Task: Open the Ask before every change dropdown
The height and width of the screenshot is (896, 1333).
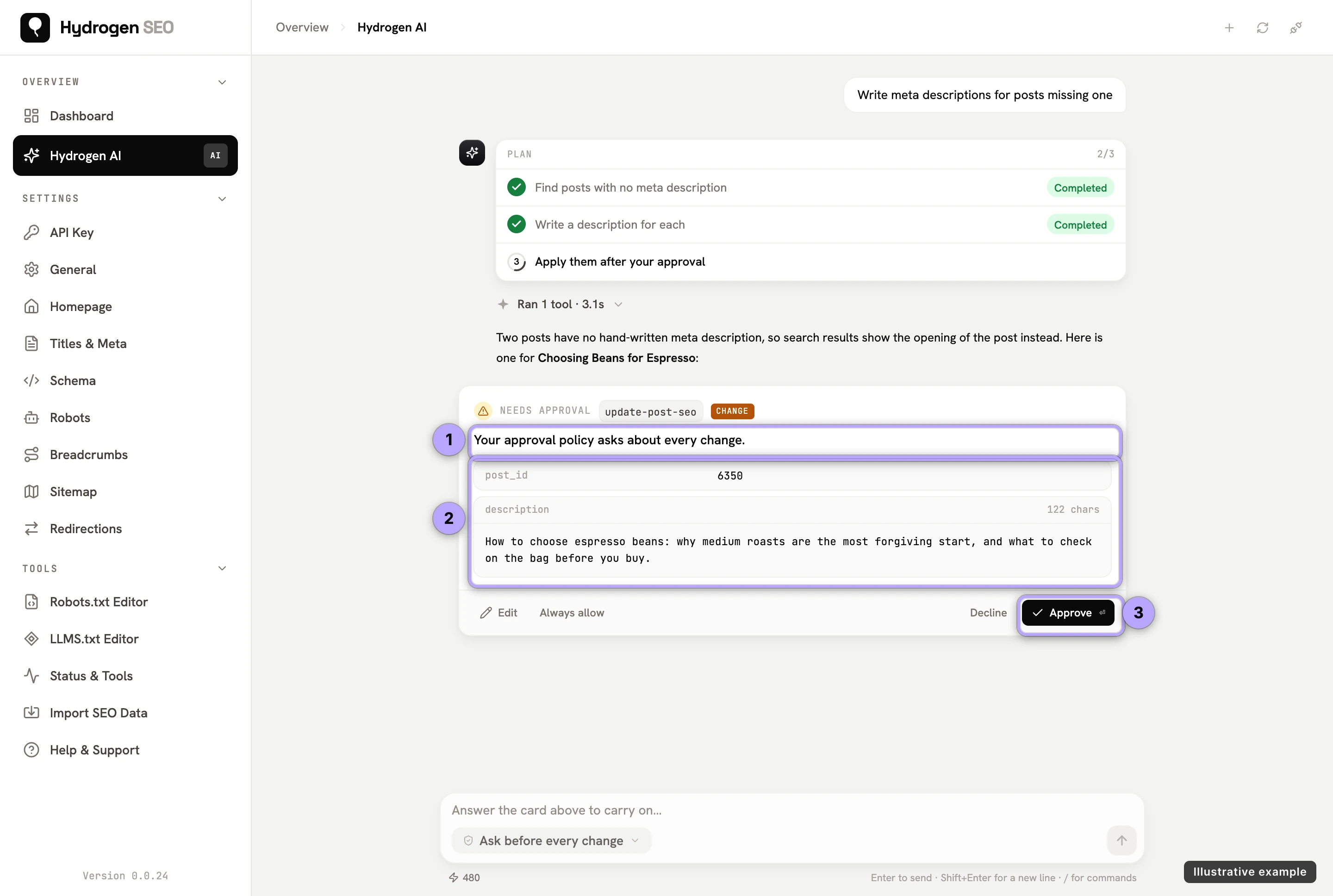Action: pos(551,840)
